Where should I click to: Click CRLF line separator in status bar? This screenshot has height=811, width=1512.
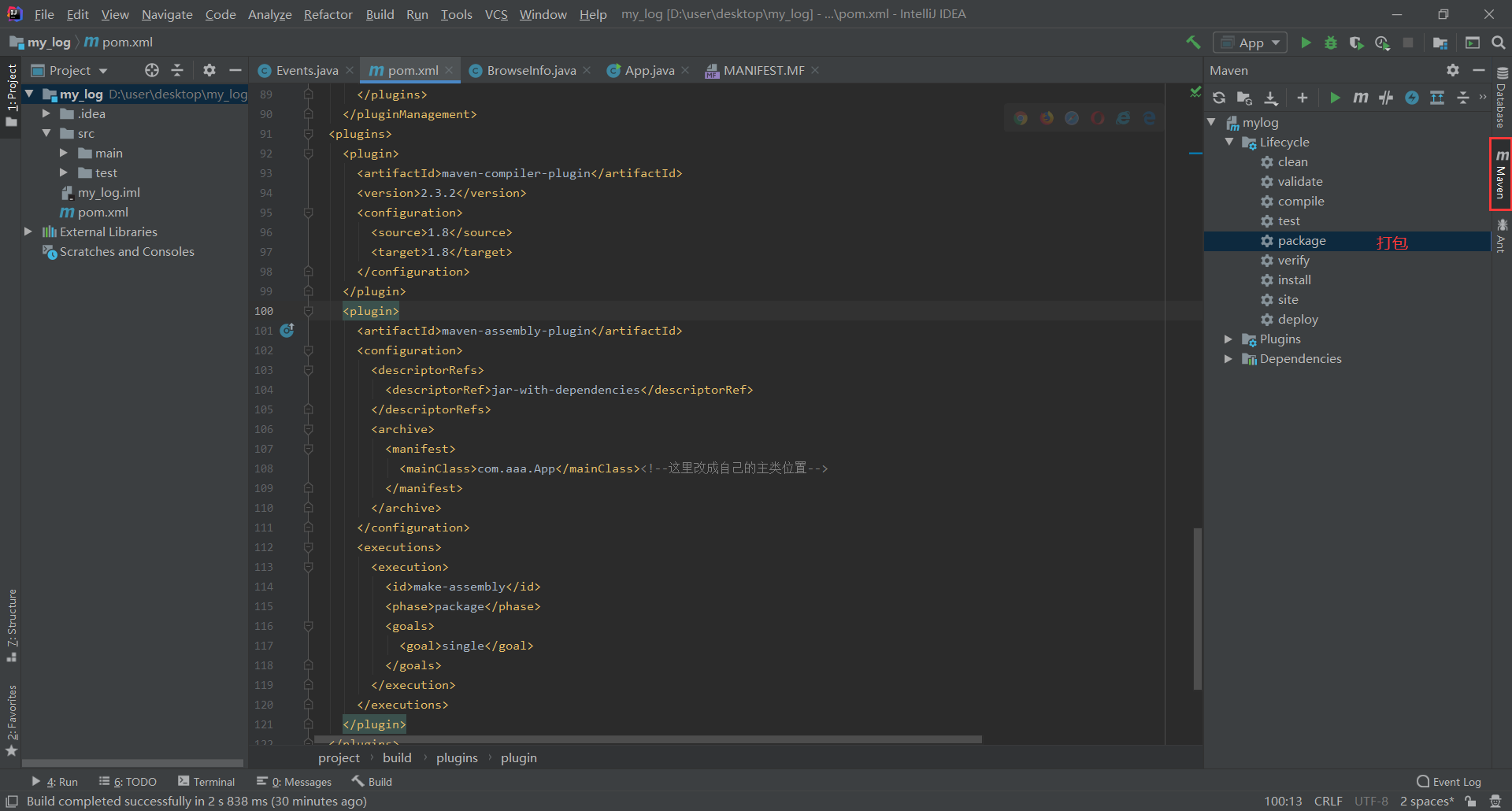point(1328,801)
